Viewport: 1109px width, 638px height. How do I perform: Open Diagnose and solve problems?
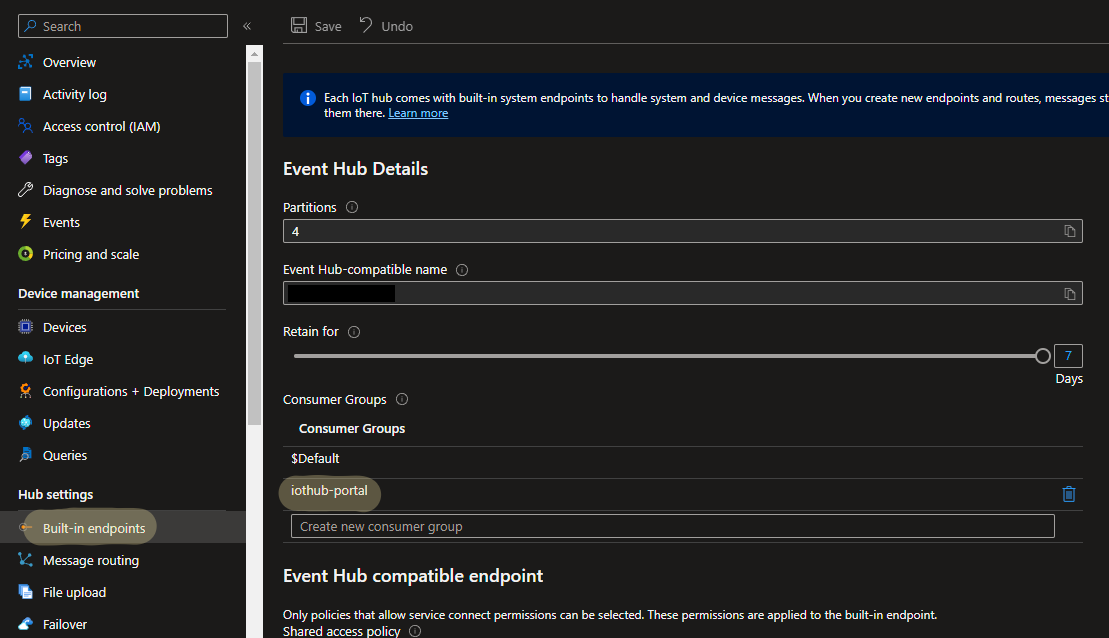(127, 190)
